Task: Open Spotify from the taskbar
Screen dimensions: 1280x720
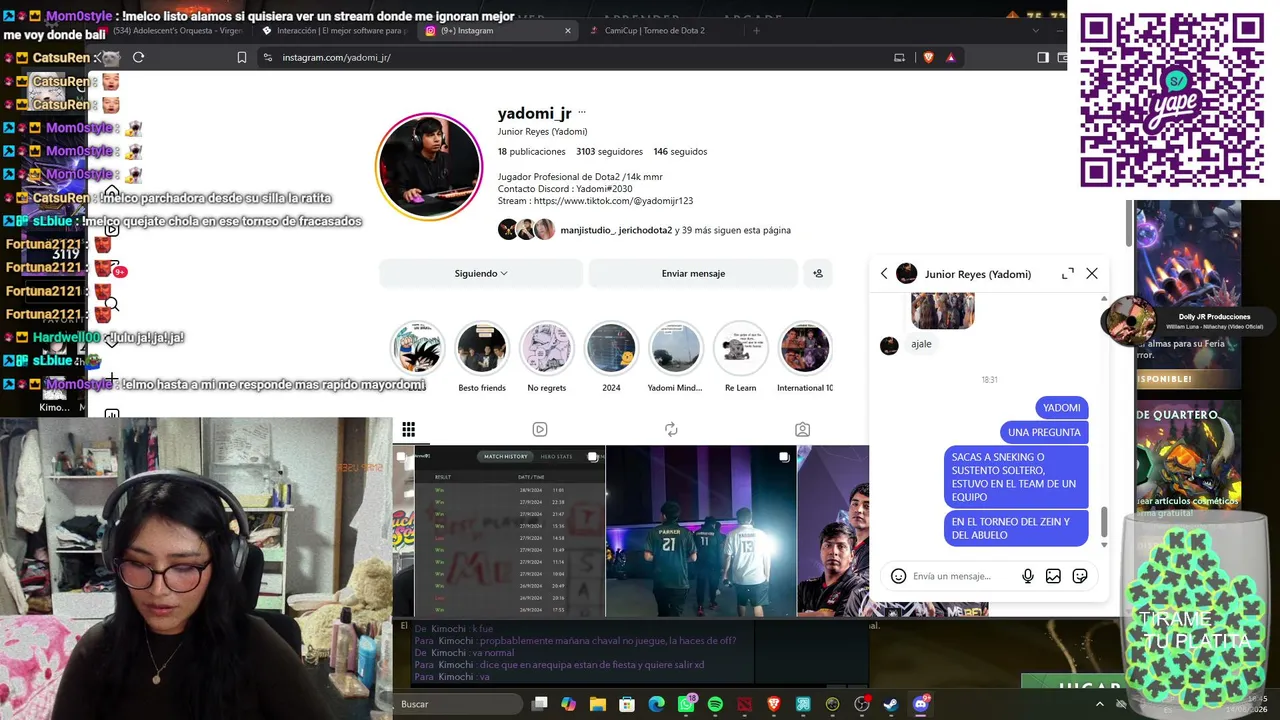Action: pos(715,704)
